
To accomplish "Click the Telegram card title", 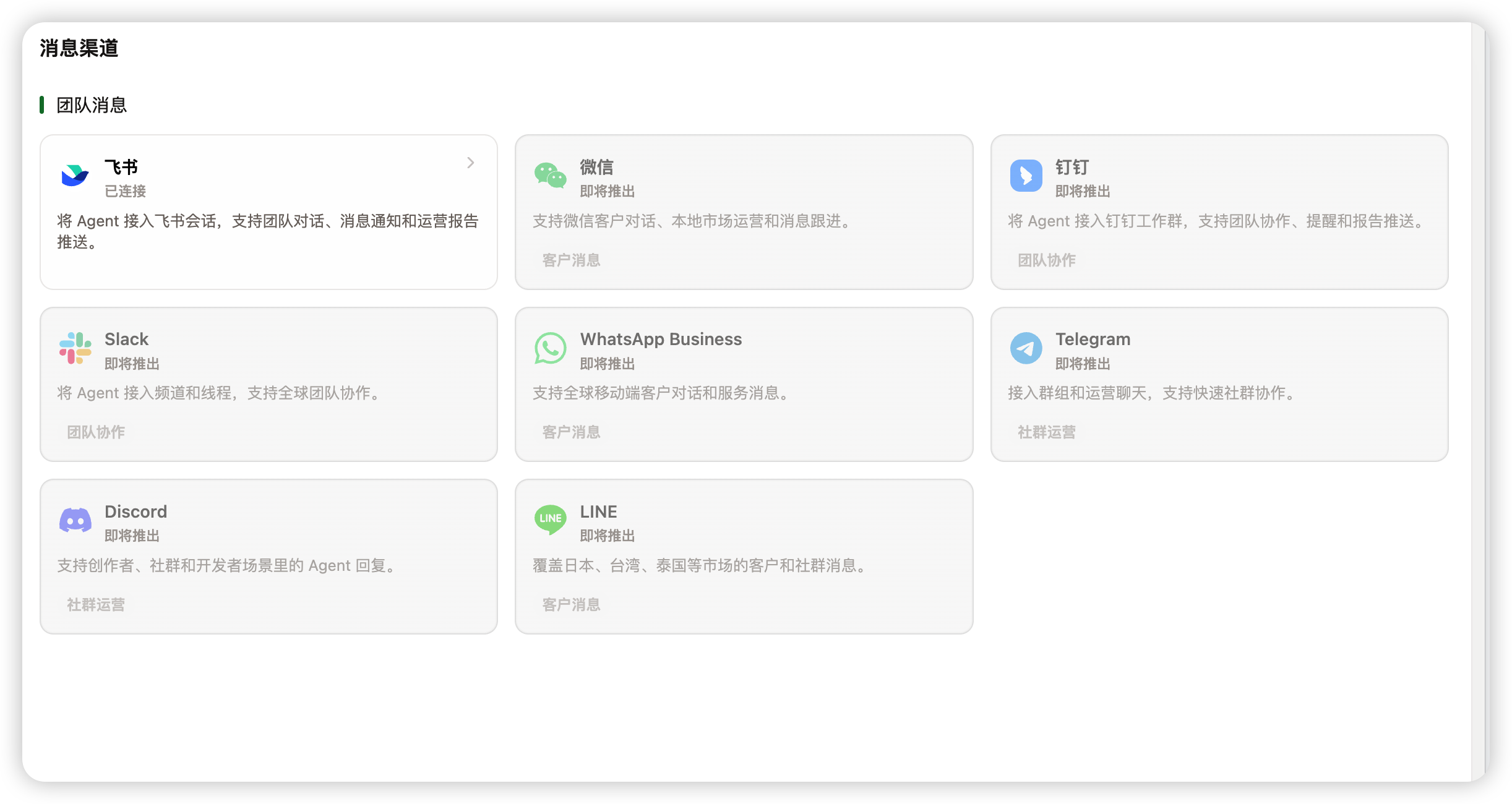I will (1093, 339).
